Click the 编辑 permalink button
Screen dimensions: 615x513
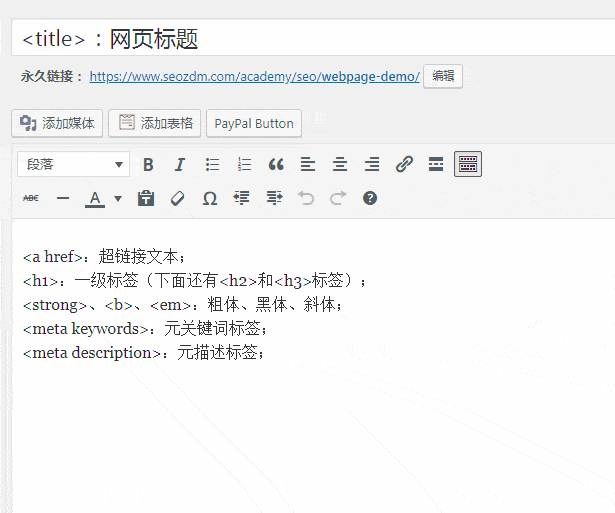[443, 76]
